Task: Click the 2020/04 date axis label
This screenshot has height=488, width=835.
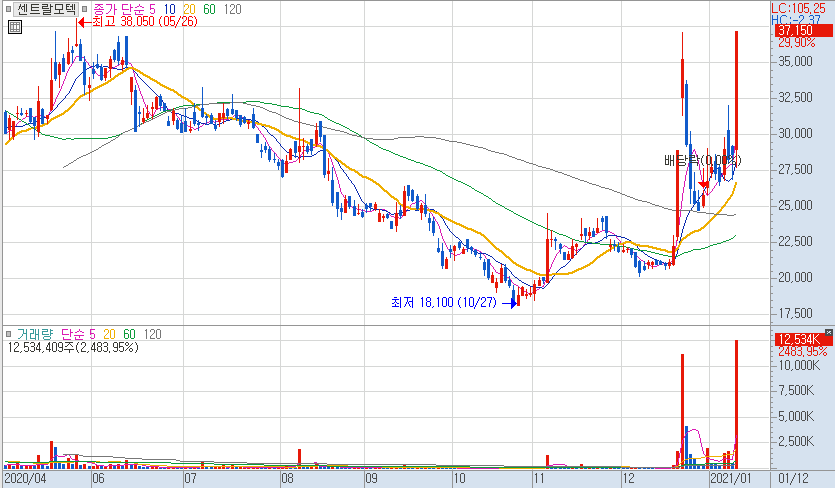Action: pyautogui.click(x=26, y=478)
